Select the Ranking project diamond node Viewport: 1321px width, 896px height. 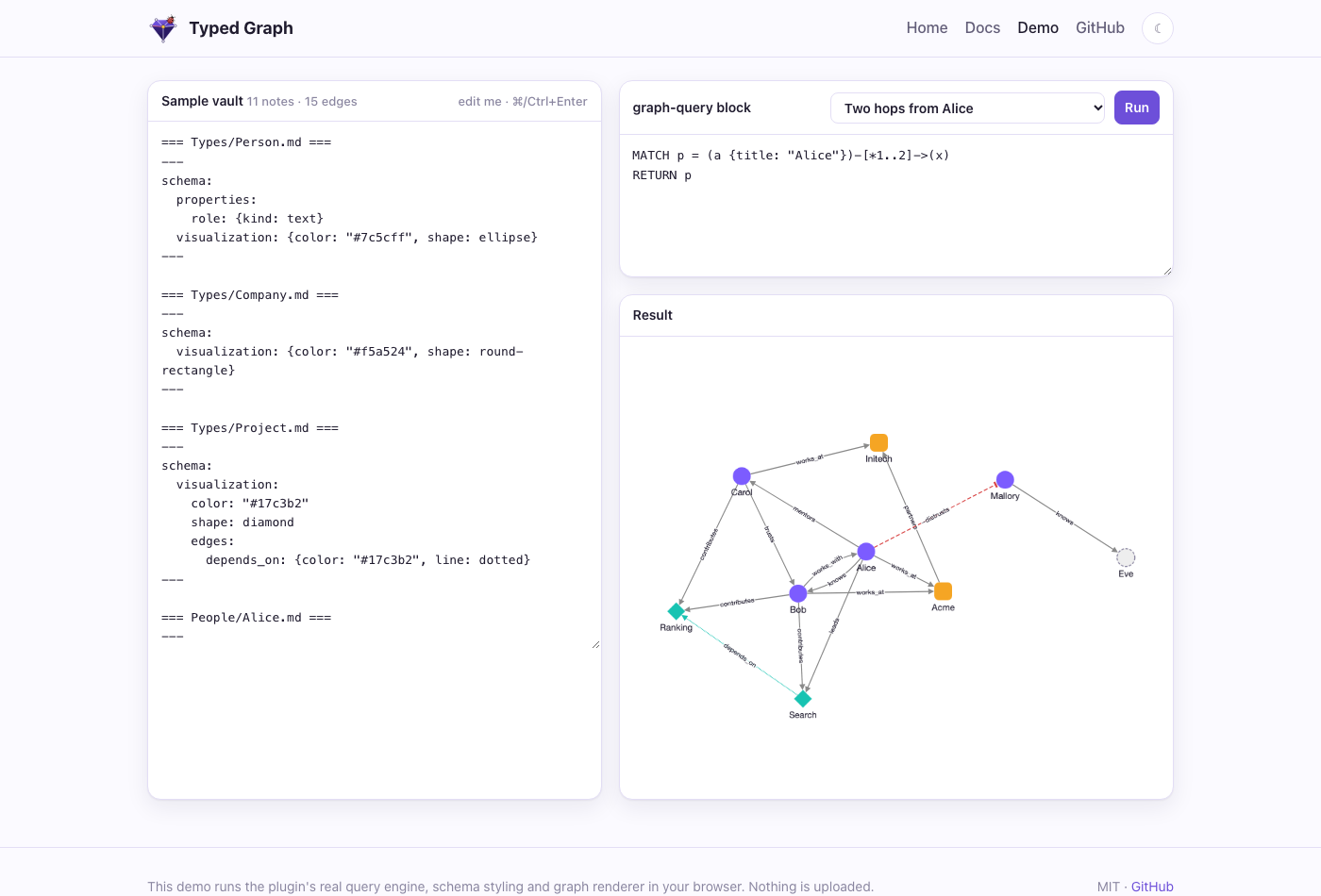point(677,611)
